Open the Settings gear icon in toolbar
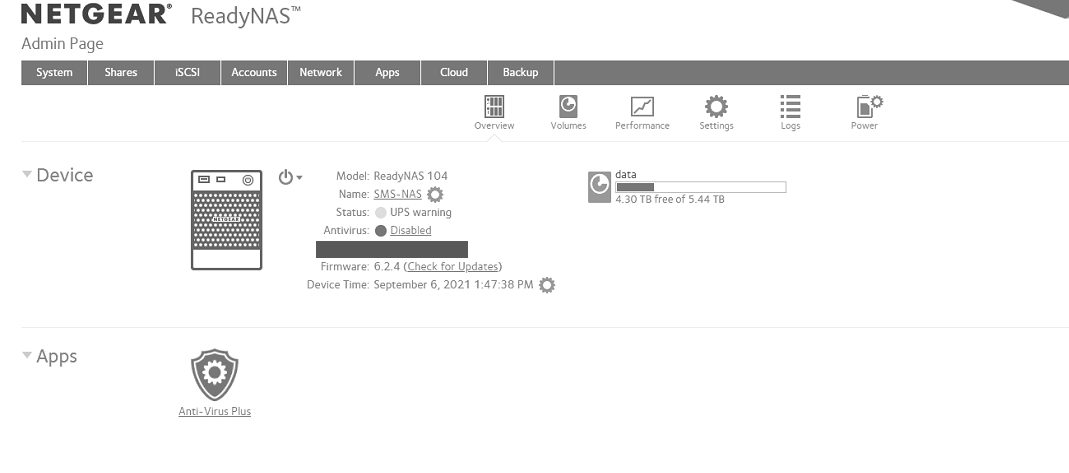This screenshot has width=1069, height=473. click(x=716, y=106)
